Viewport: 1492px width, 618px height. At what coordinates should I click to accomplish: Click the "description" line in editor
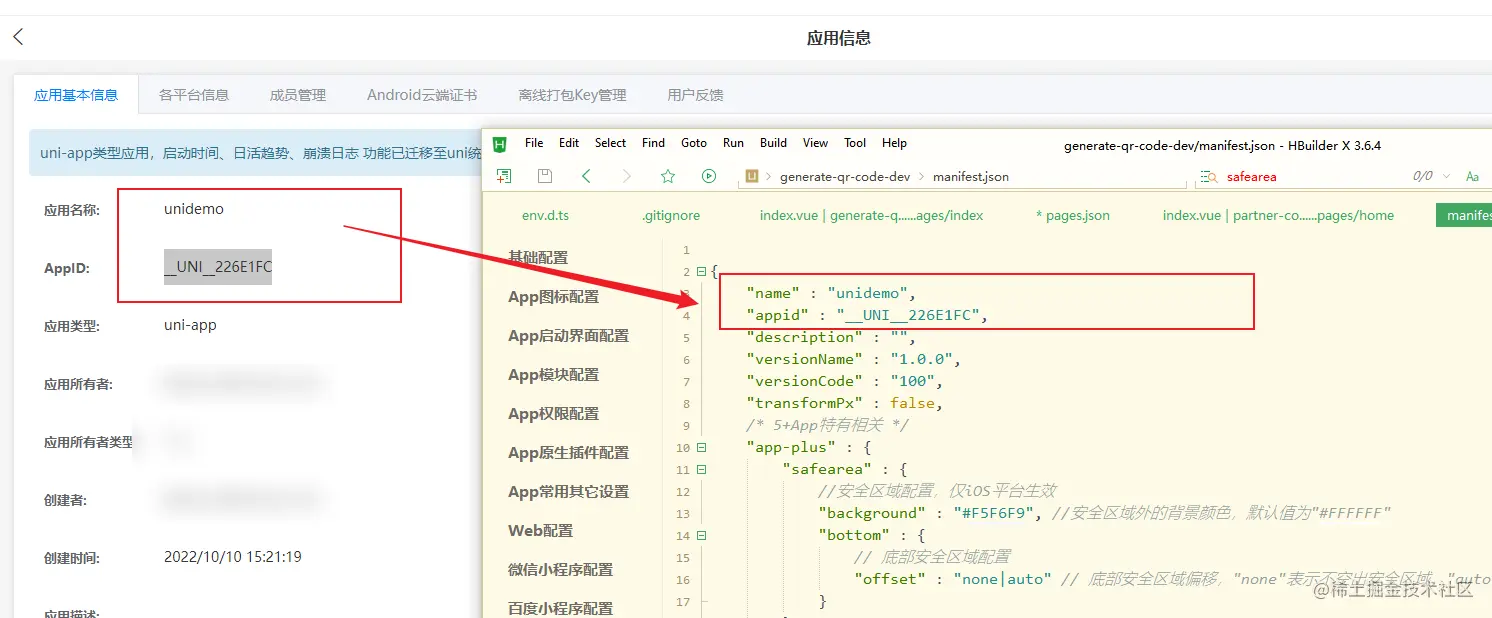(x=831, y=337)
